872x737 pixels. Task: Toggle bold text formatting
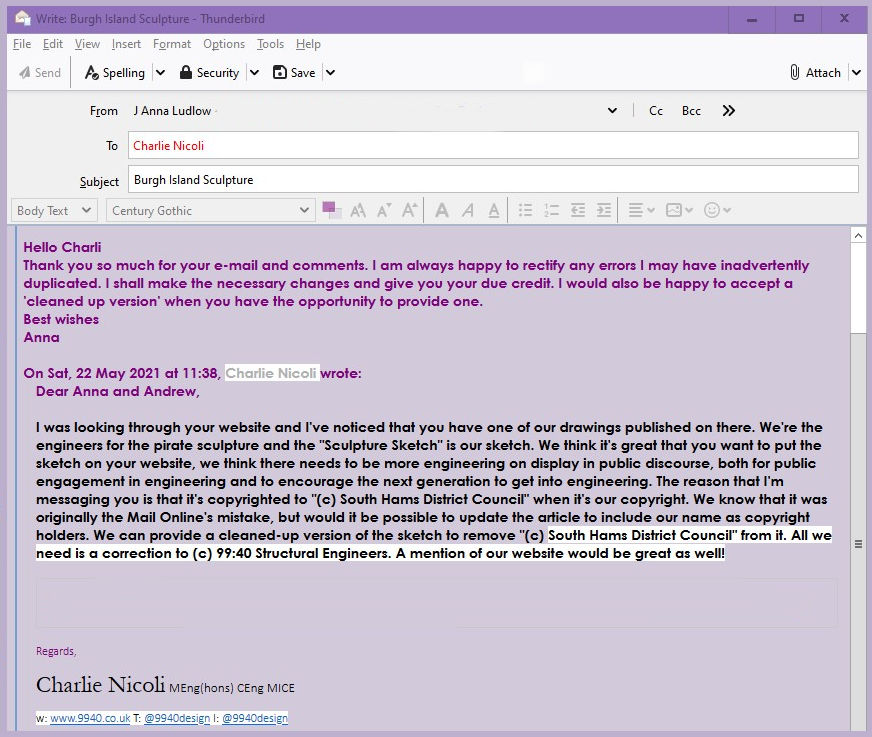[x=441, y=210]
